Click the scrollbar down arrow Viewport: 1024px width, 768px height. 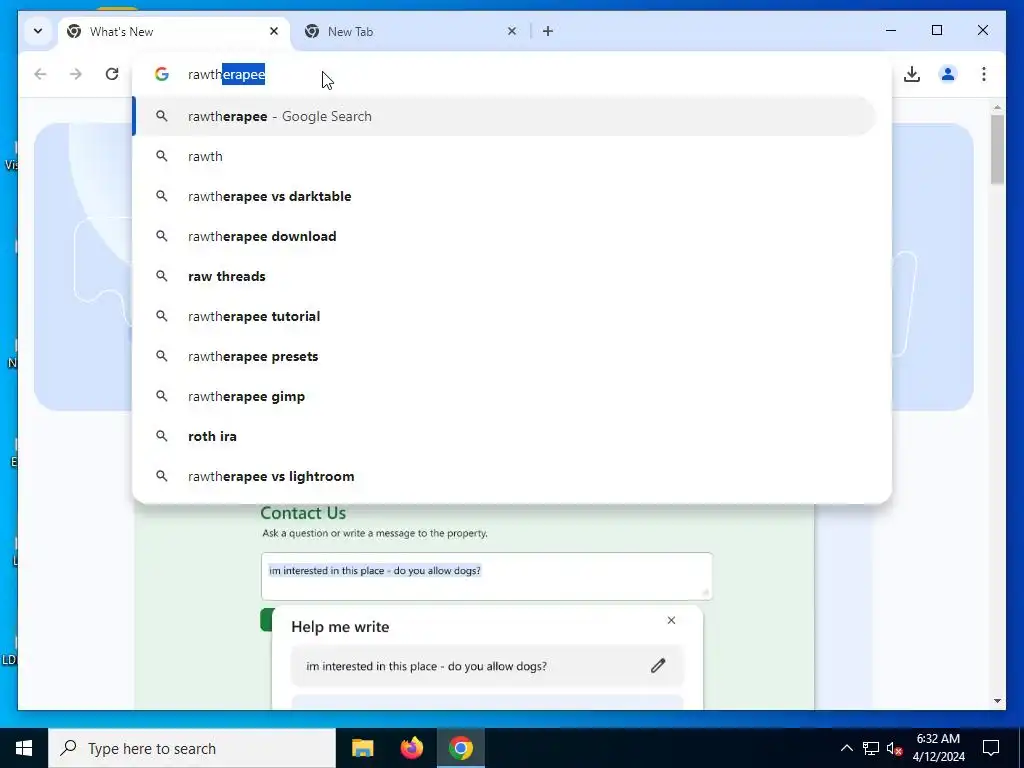click(997, 701)
